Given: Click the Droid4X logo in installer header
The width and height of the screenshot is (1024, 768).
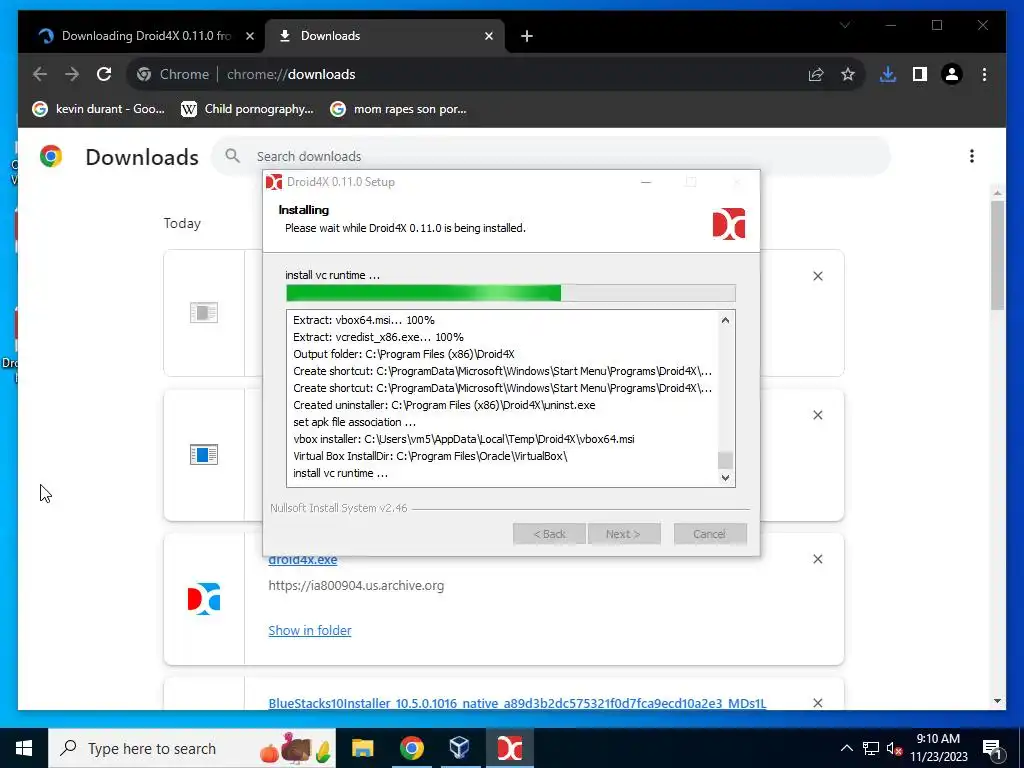Looking at the screenshot, I should [729, 224].
